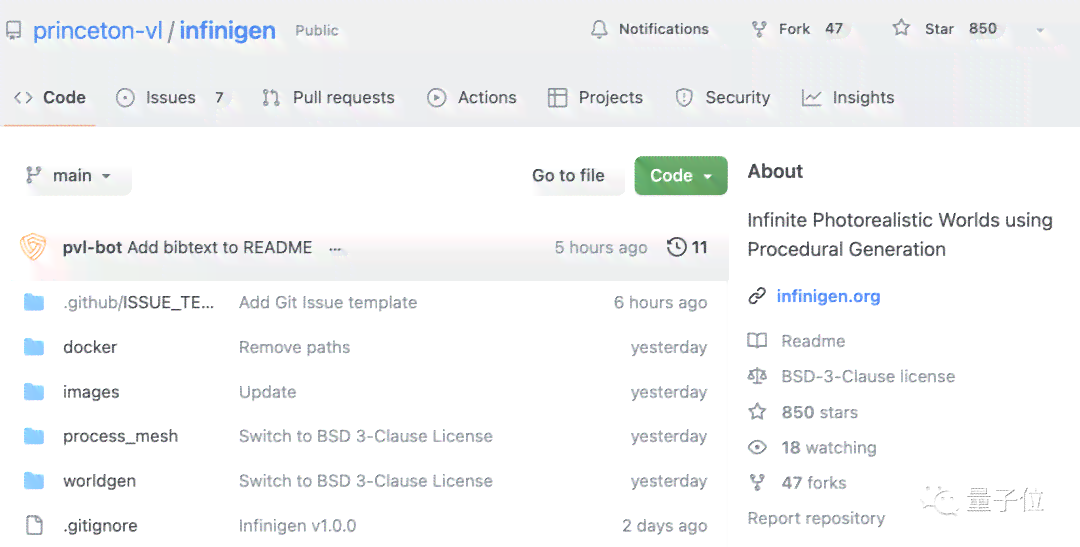Viewport: 1080px width, 547px height.
Task: Click the branch icon beside main
Action: [32, 176]
